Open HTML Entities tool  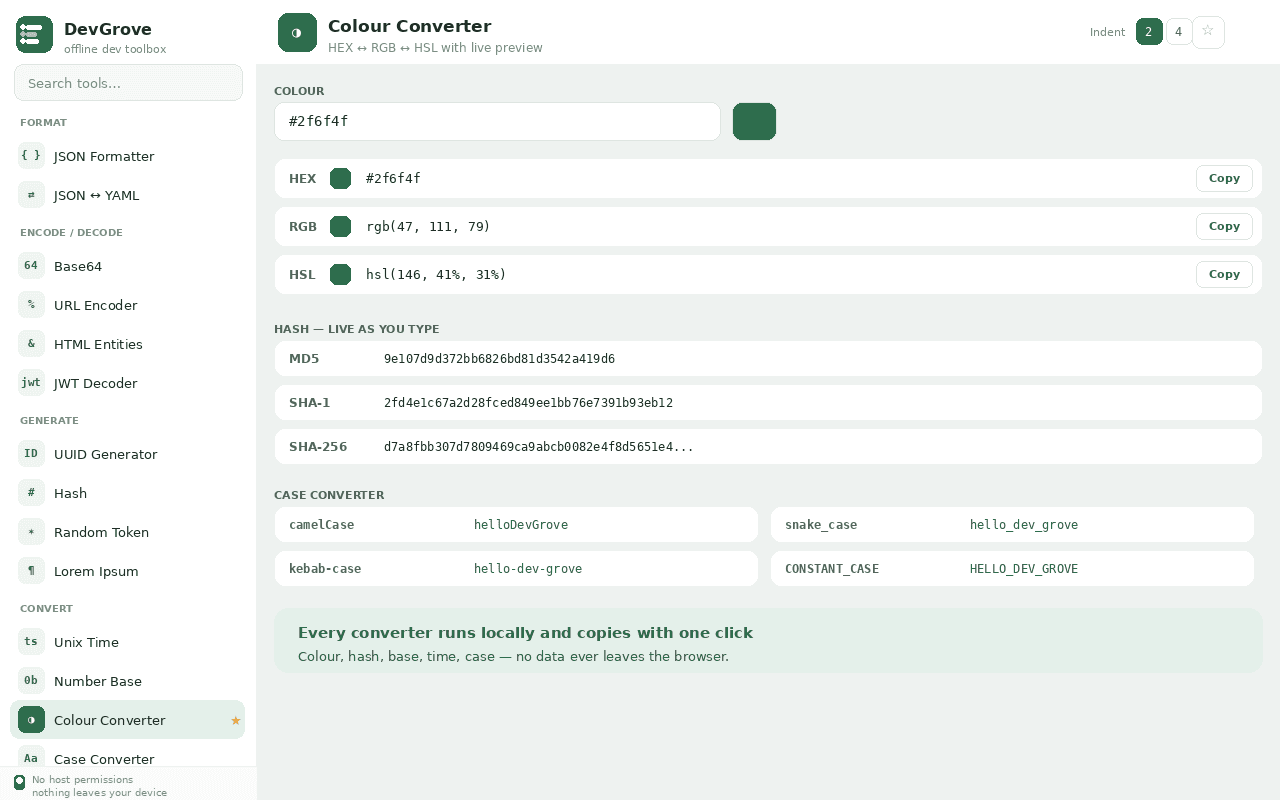pos(127,344)
